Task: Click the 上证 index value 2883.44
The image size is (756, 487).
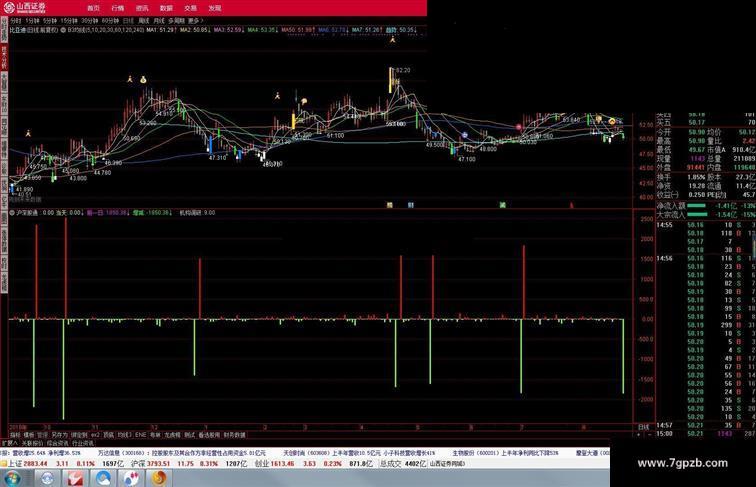Action: pyautogui.click(x=36, y=463)
